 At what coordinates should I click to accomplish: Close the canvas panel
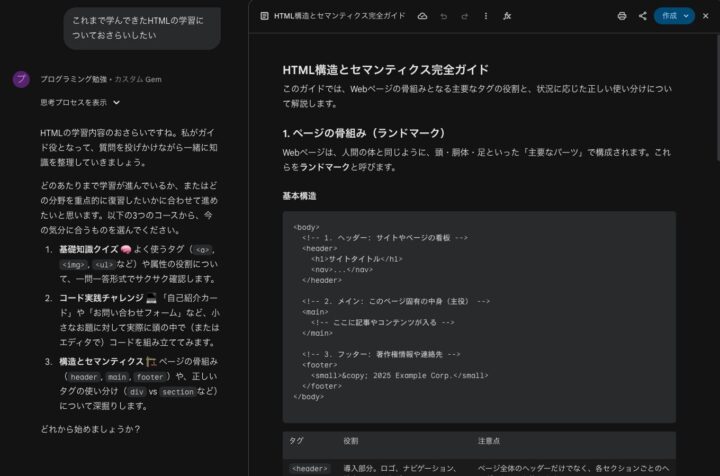(706, 16)
